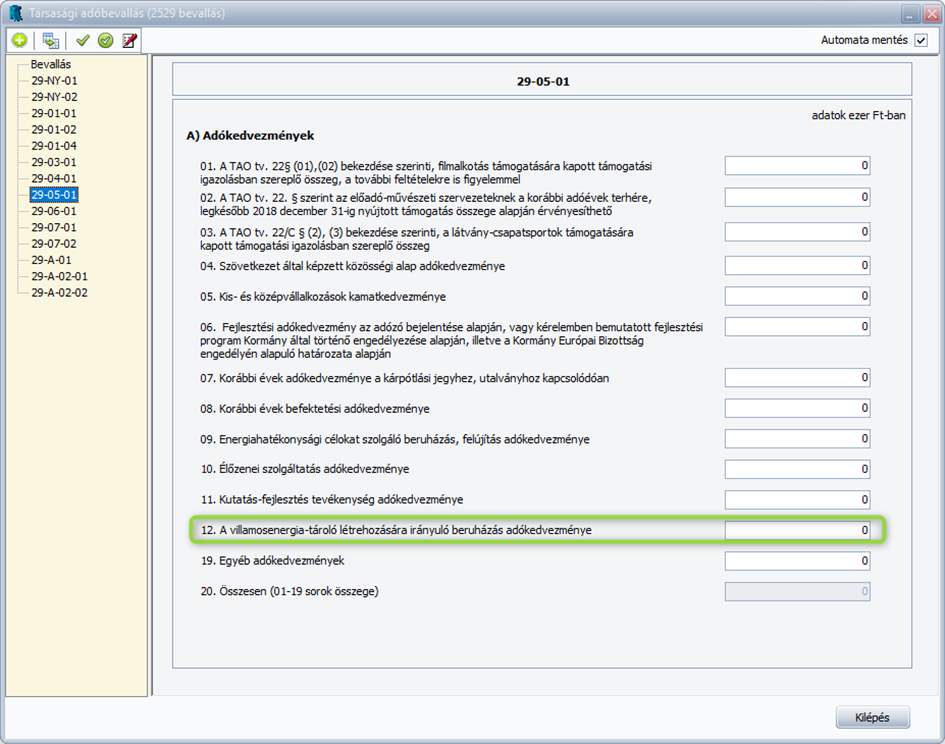Open sheet 29-03-01 in tree
The image size is (945, 744).
point(54,162)
